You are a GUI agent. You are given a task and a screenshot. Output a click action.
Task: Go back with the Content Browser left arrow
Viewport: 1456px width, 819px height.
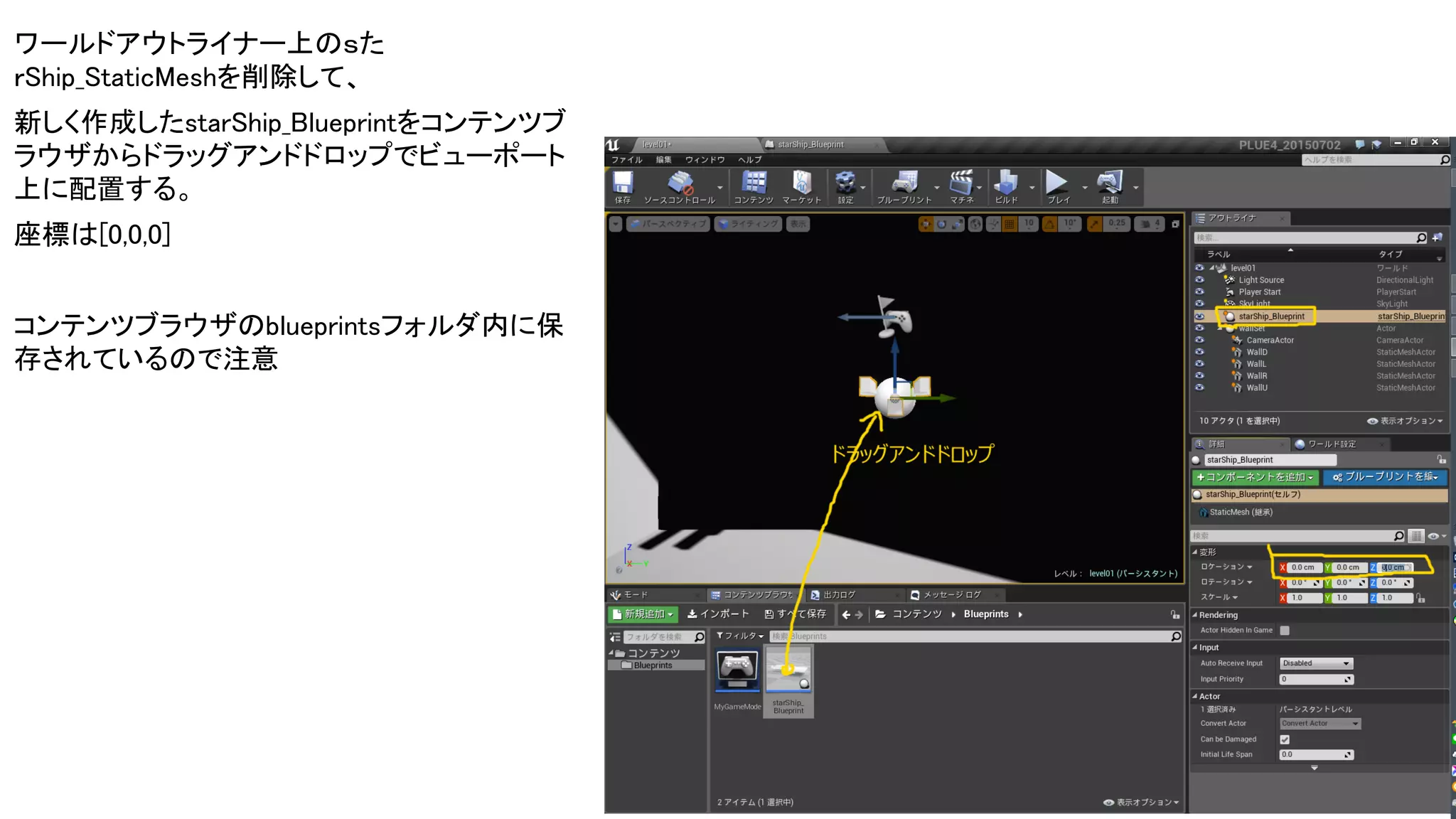(846, 615)
